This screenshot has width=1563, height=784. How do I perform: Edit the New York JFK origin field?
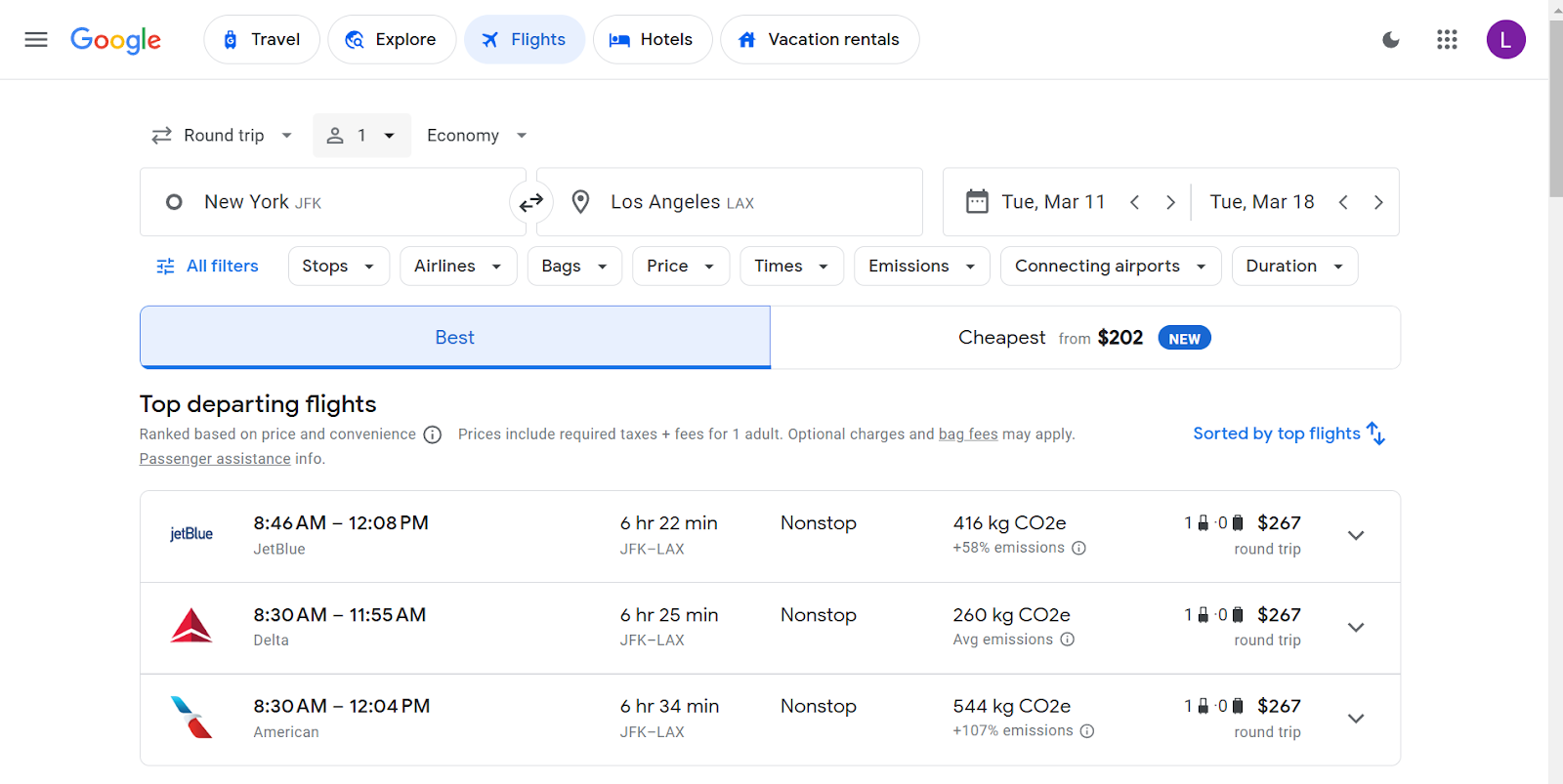[x=333, y=202]
